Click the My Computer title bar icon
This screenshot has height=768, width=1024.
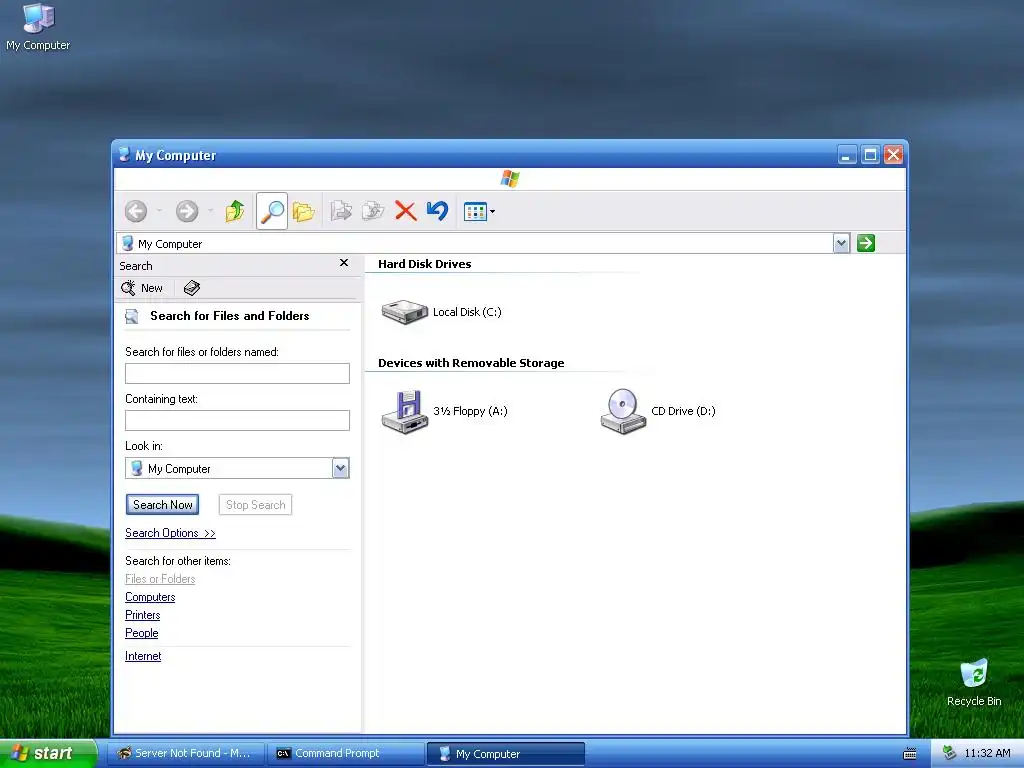click(x=124, y=155)
